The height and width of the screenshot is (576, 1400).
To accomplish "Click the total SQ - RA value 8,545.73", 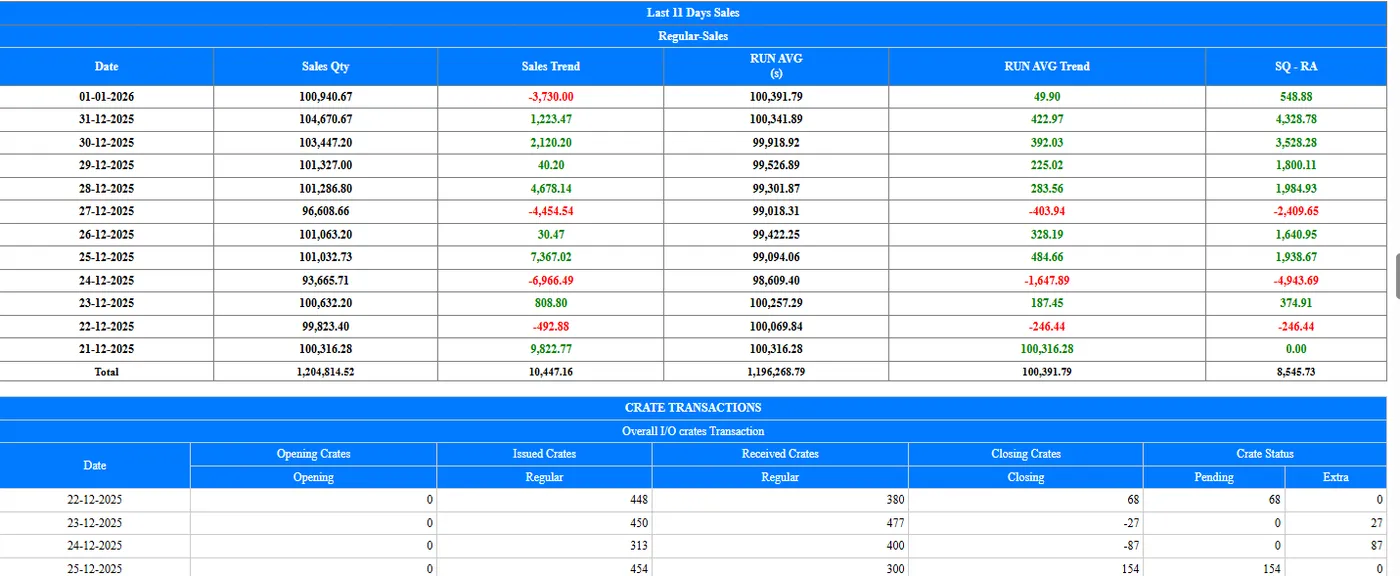I will 1296,372.
